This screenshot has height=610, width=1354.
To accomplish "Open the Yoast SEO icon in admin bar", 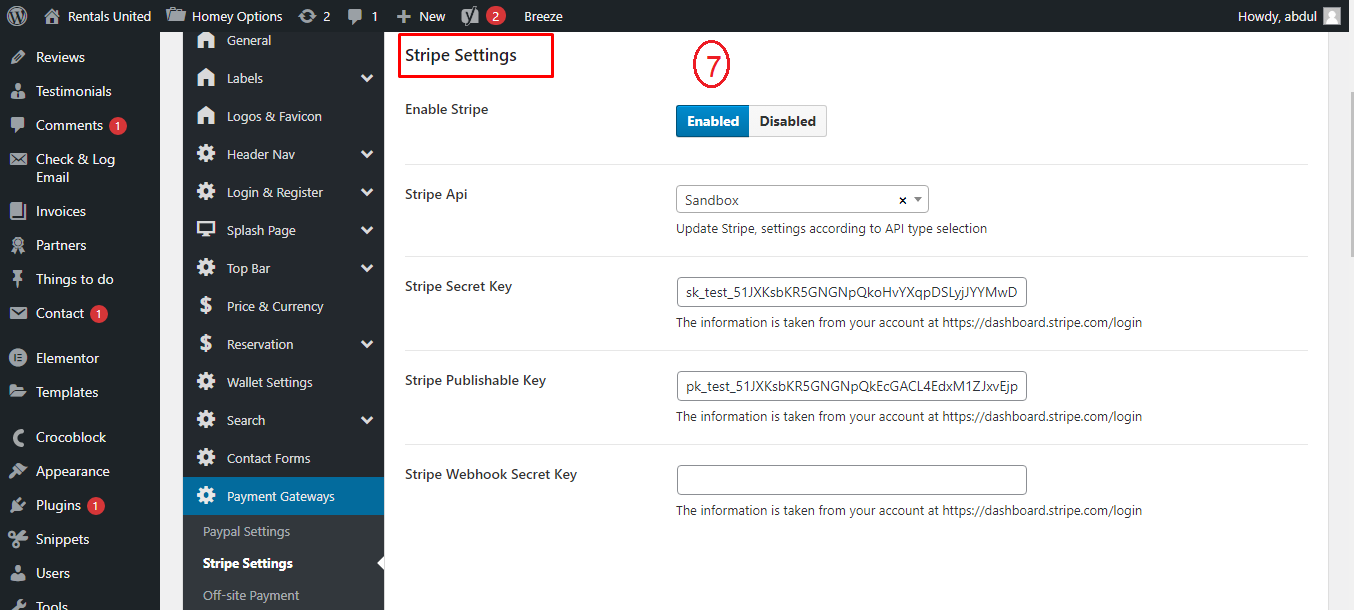I will coord(470,16).
